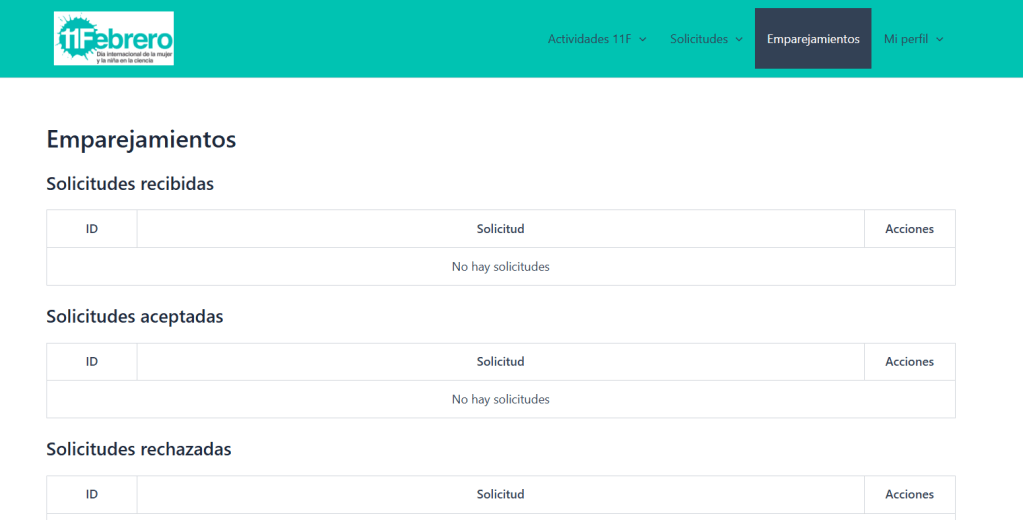Click Acciones column header in accepted requests table
Viewport: 1023px width, 520px height.
pyautogui.click(x=909, y=362)
